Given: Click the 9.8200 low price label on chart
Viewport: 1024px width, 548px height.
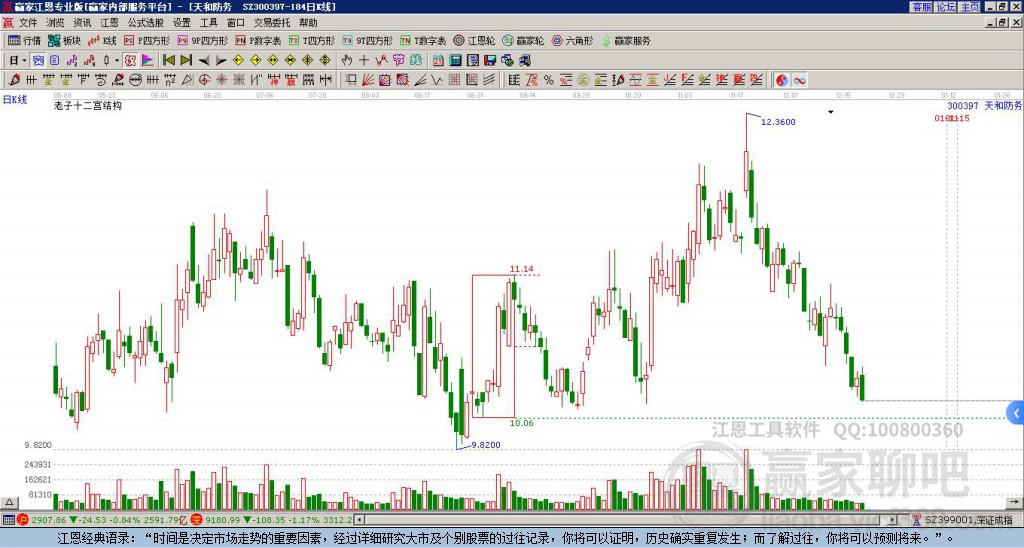Looking at the screenshot, I should tap(486, 445).
